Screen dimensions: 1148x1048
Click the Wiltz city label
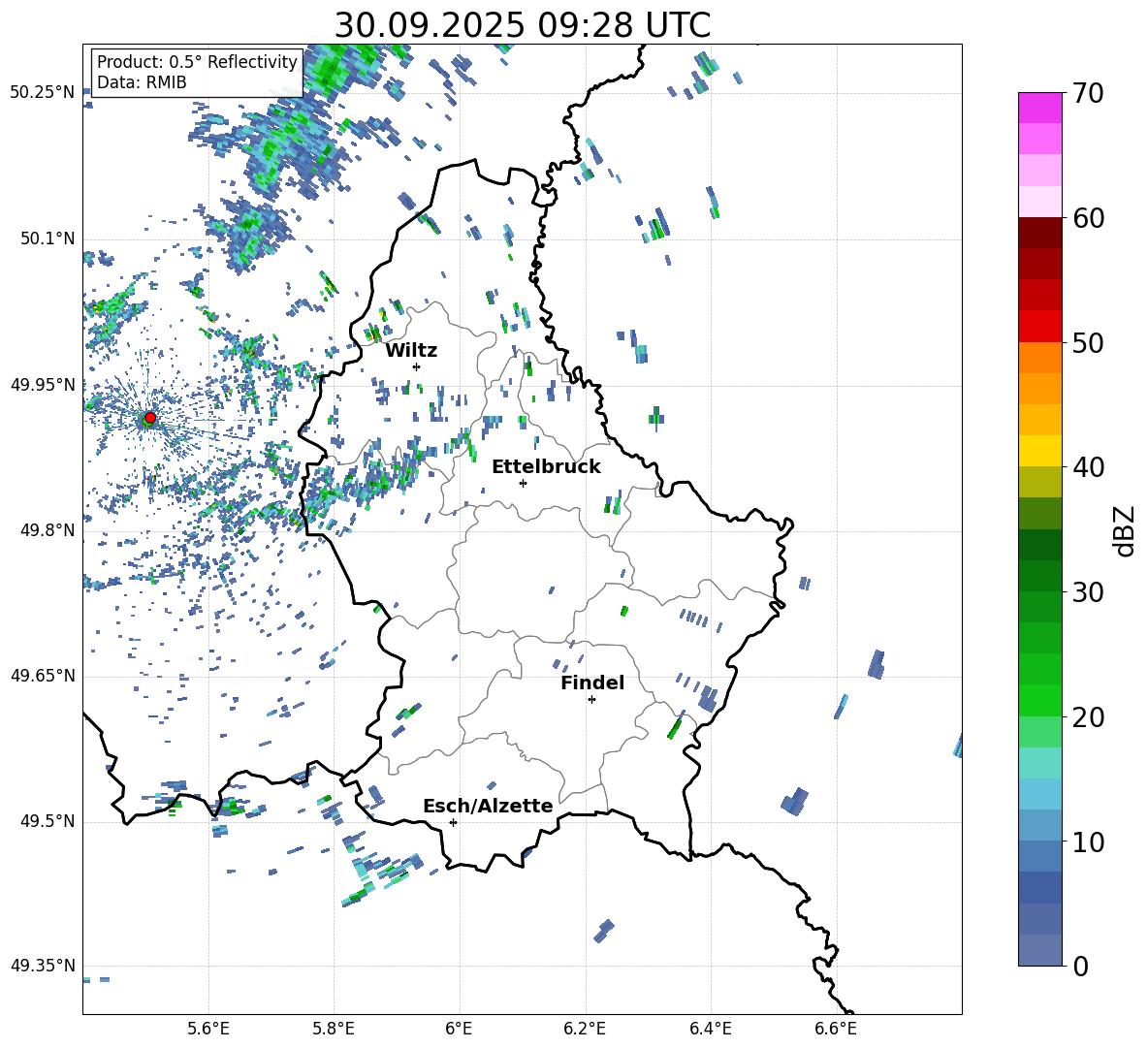(x=411, y=350)
